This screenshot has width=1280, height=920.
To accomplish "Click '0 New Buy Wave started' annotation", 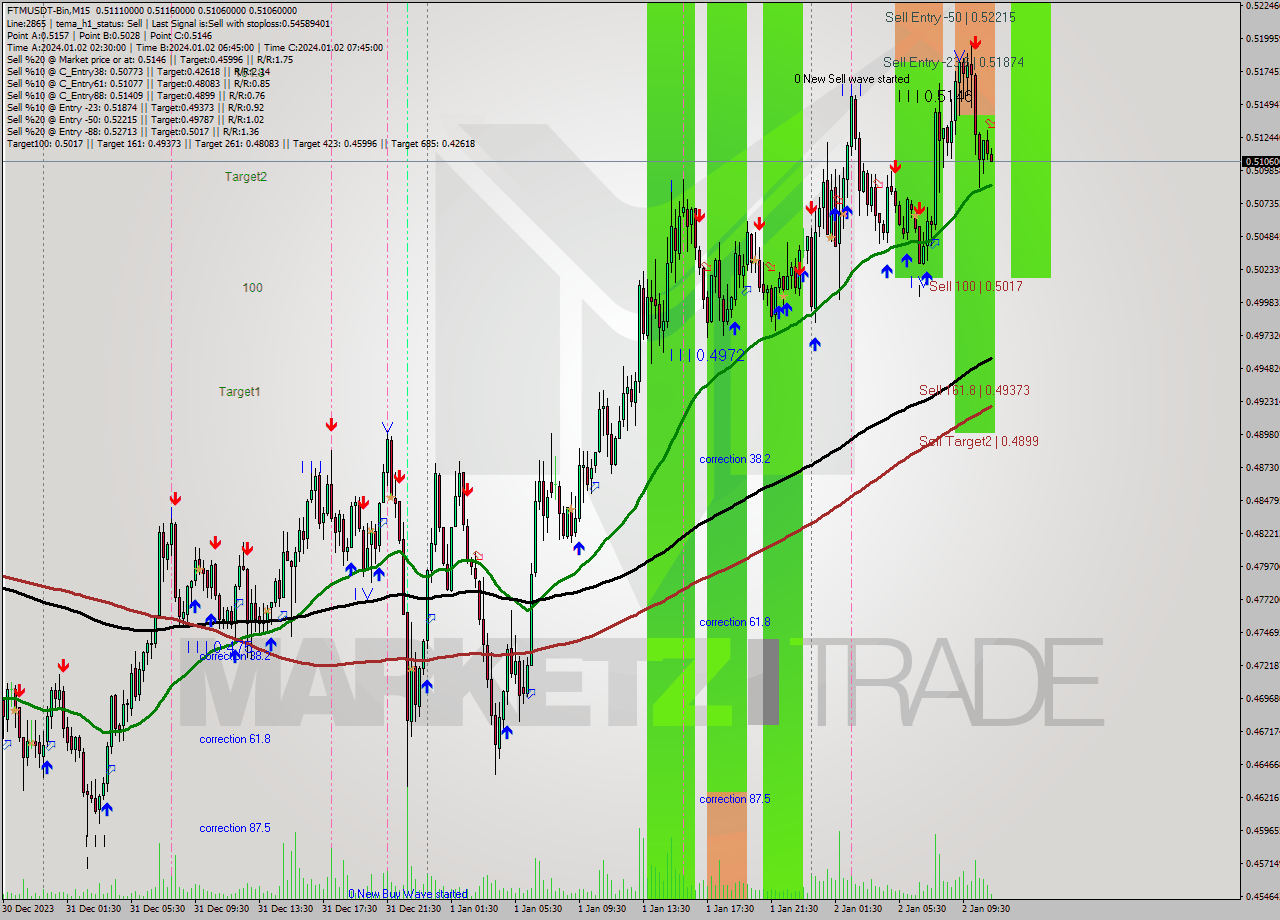I will point(408,894).
